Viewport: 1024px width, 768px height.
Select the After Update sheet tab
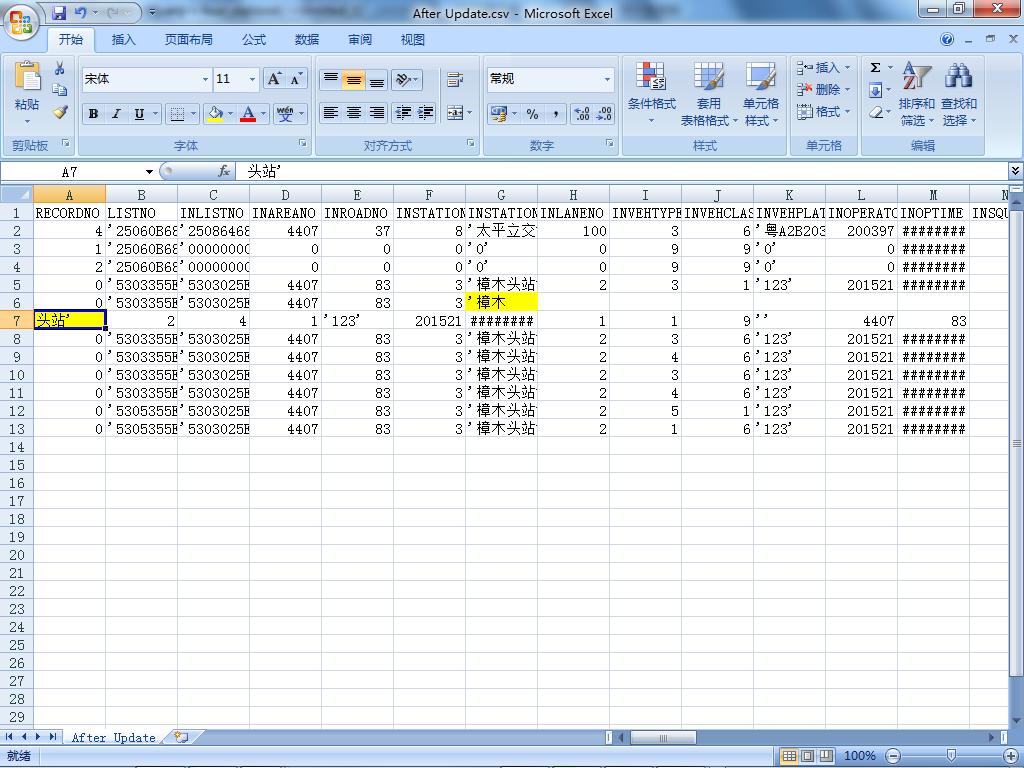coord(113,738)
